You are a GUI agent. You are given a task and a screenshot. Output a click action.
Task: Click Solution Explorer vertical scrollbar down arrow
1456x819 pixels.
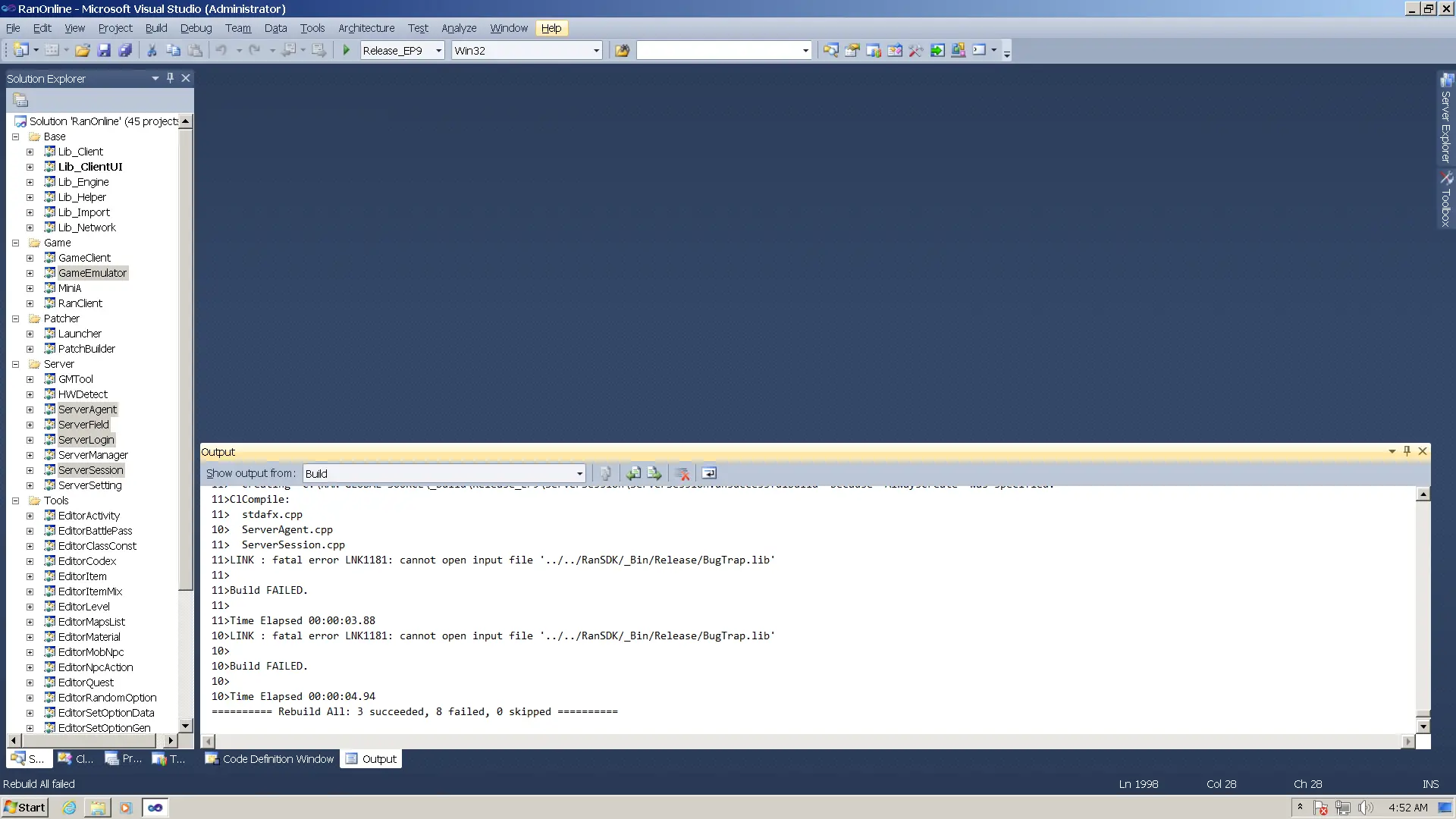tap(186, 726)
